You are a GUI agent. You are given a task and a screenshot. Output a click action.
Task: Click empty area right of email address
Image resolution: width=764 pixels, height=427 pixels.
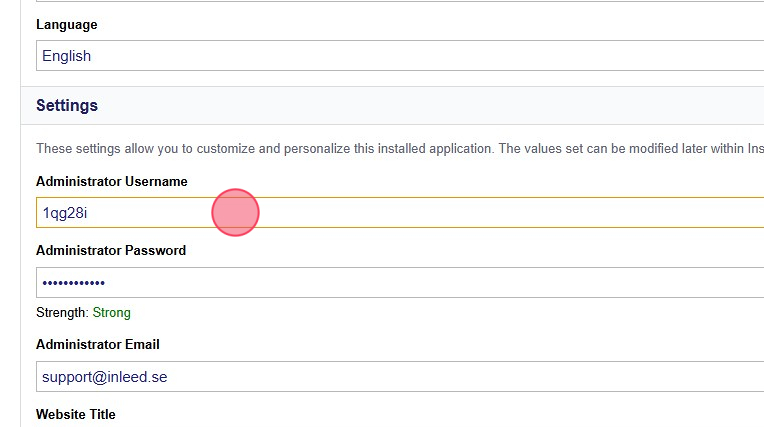[500, 377]
